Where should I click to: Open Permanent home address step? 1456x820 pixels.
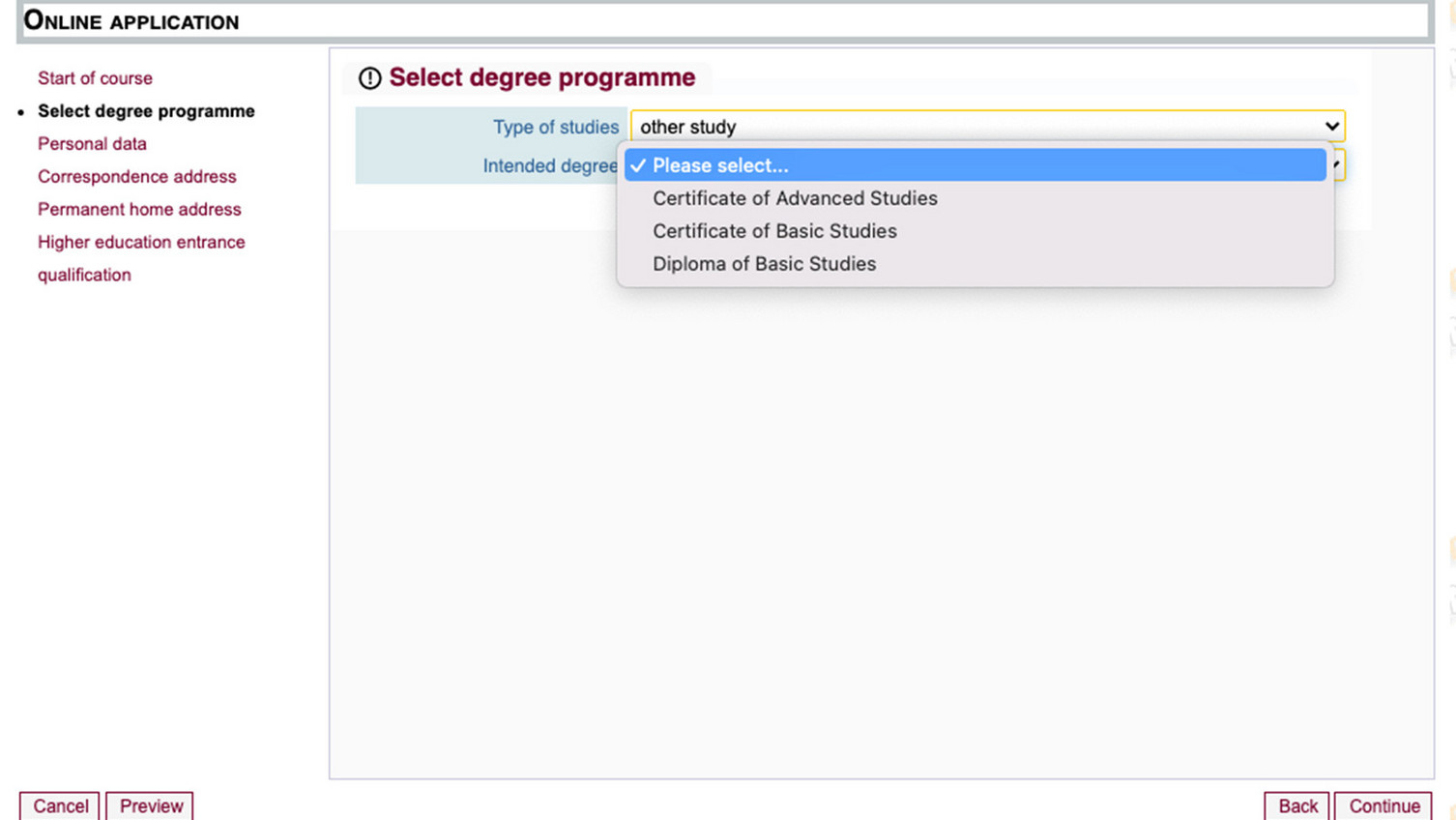coord(139,210)
